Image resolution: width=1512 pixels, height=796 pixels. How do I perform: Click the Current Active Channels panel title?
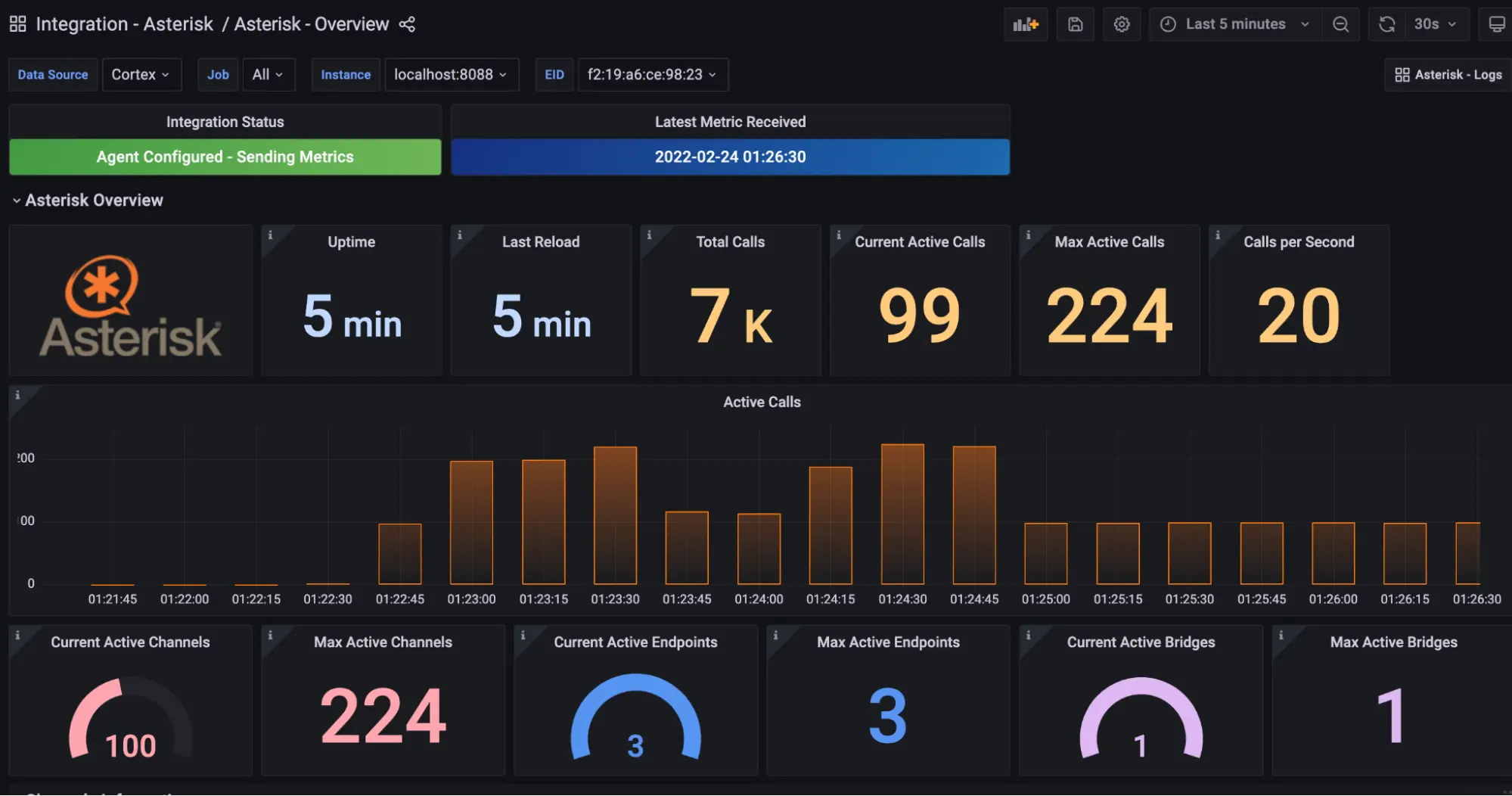point(130,642)
